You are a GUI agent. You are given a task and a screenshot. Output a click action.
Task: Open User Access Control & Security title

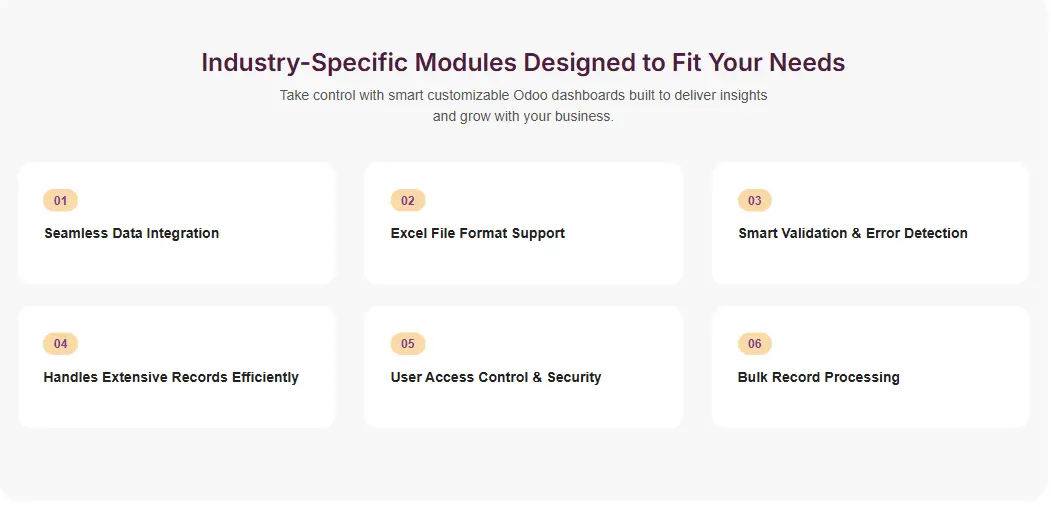(495, 377)
